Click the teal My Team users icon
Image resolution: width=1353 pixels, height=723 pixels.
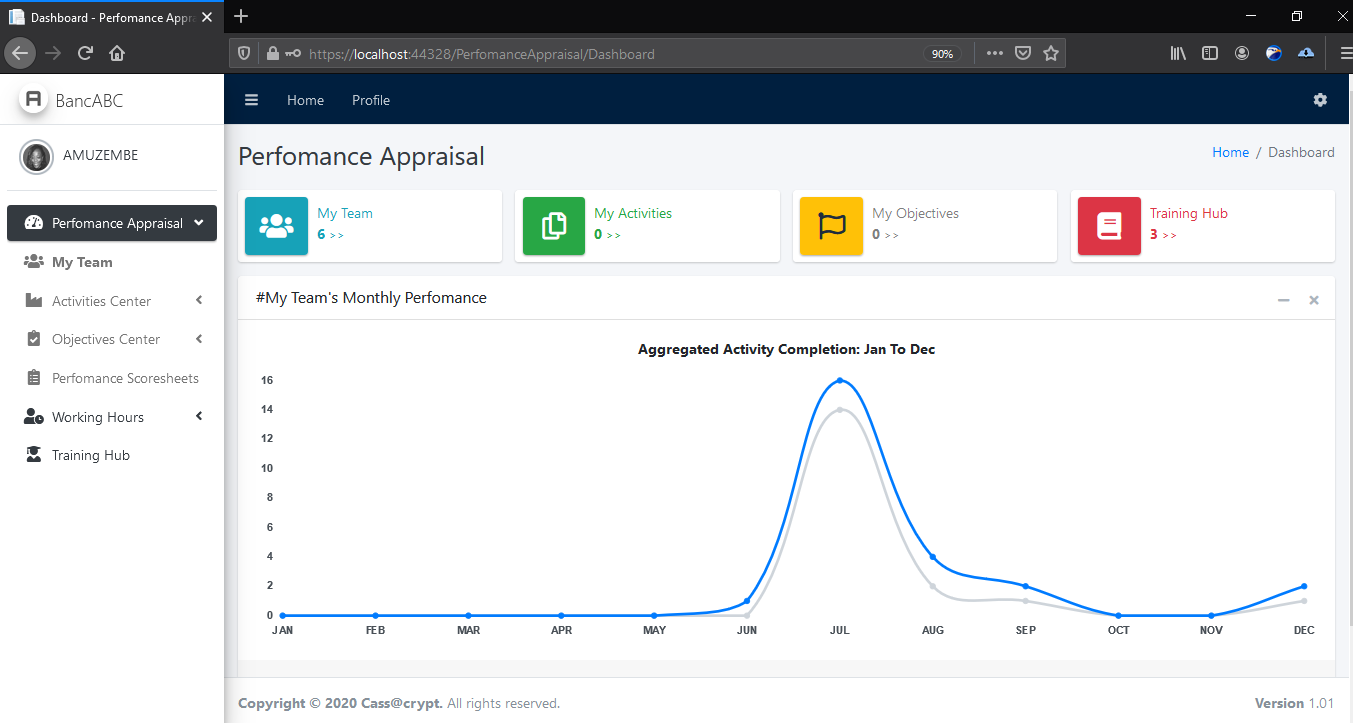pyautogui.click(x=276, y=226)
